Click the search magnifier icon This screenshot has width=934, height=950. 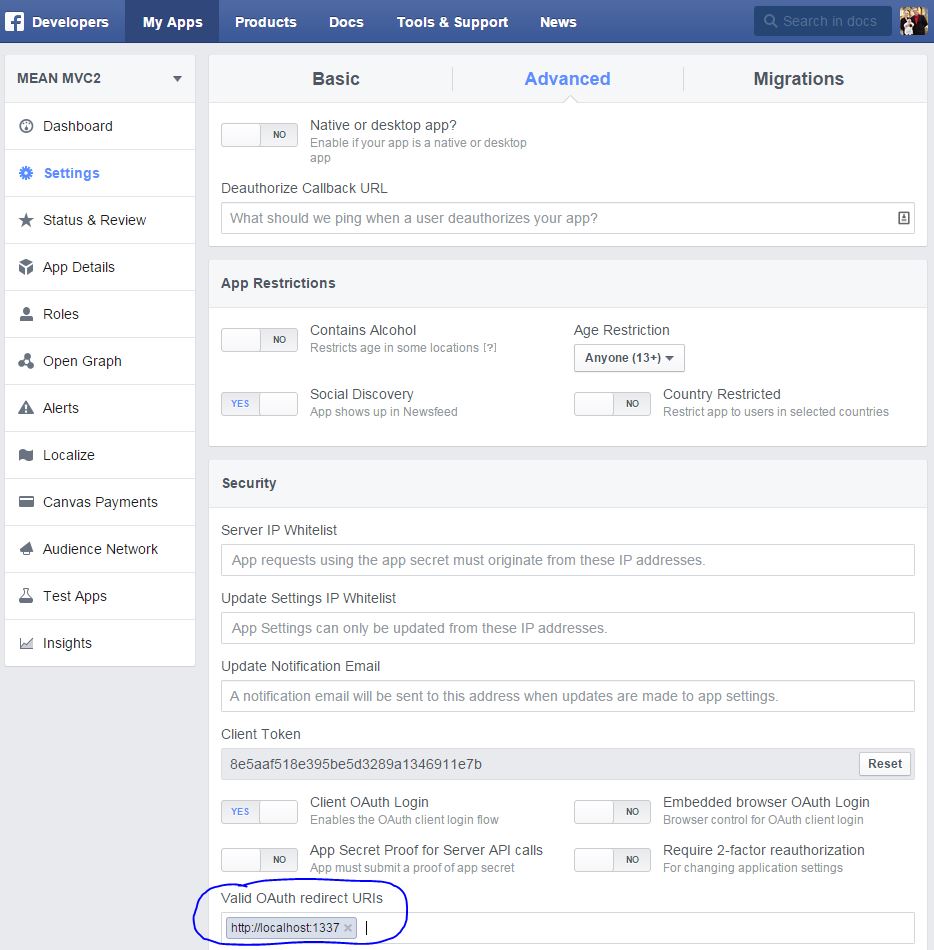coord(770,21)
